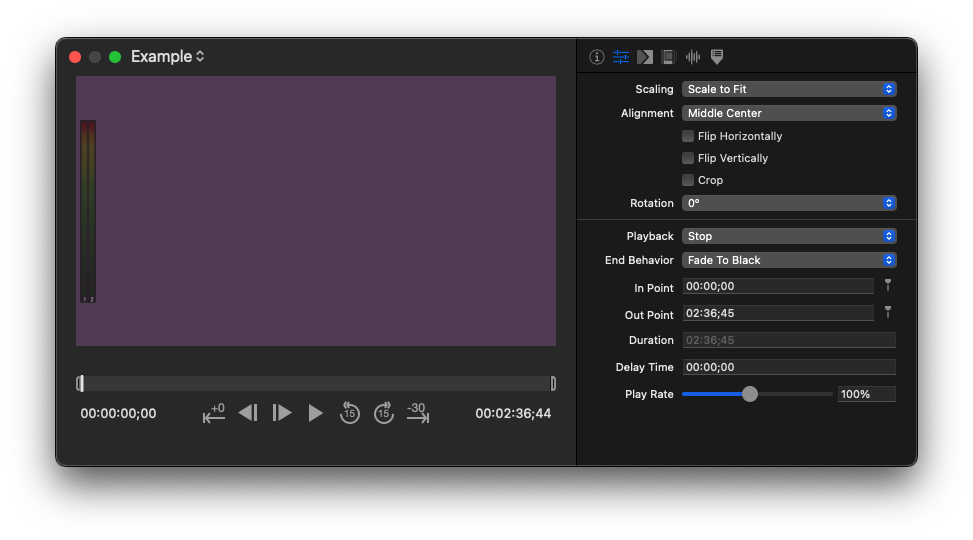Click the in-point handle on the scrubber
This screenshot has height=540, width=973.
(80, 384)
